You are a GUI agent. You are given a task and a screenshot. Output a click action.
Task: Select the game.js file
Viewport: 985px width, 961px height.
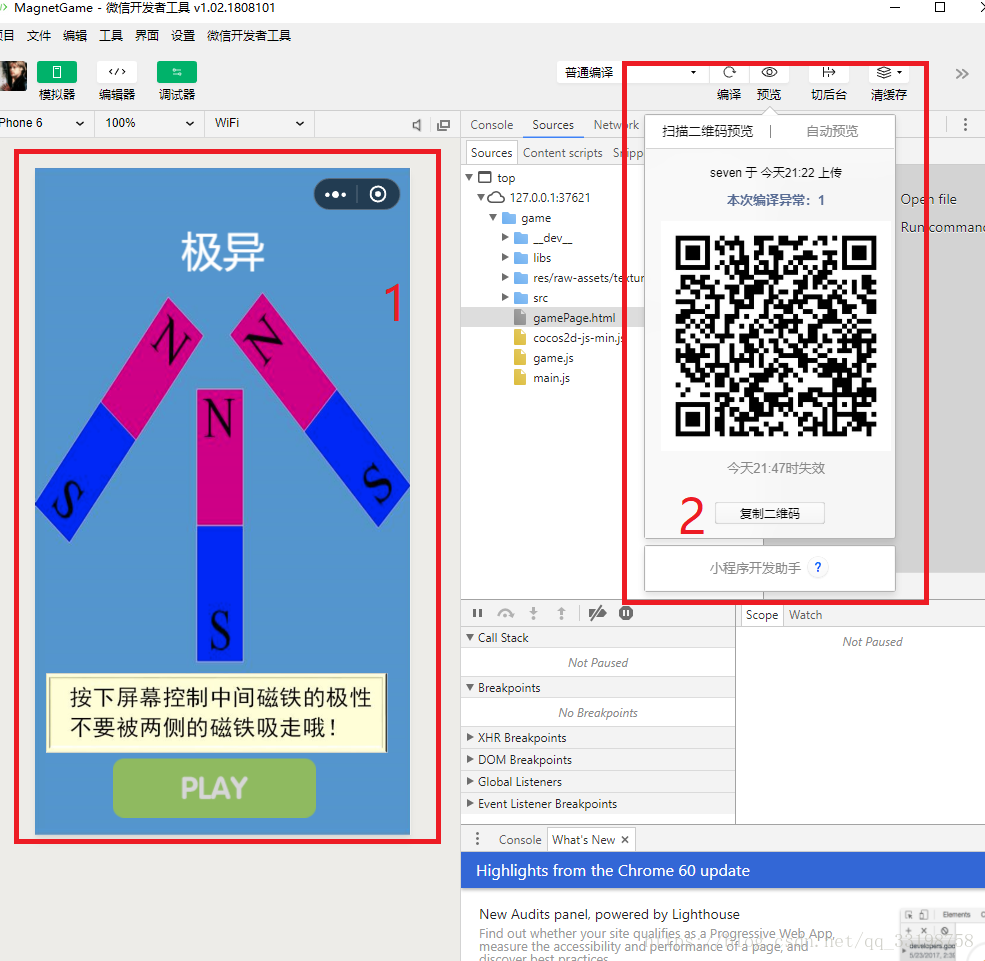coord(553,358)
